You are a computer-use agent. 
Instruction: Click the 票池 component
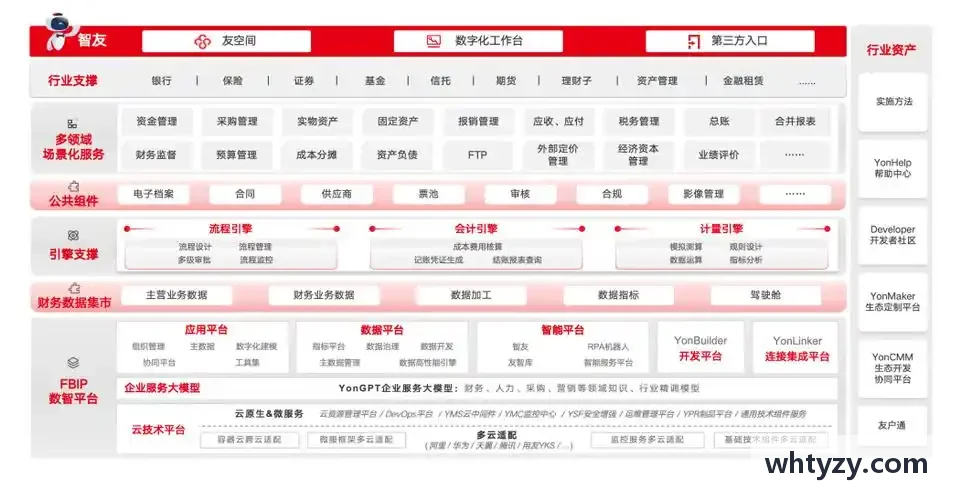[x=428, y=194]
